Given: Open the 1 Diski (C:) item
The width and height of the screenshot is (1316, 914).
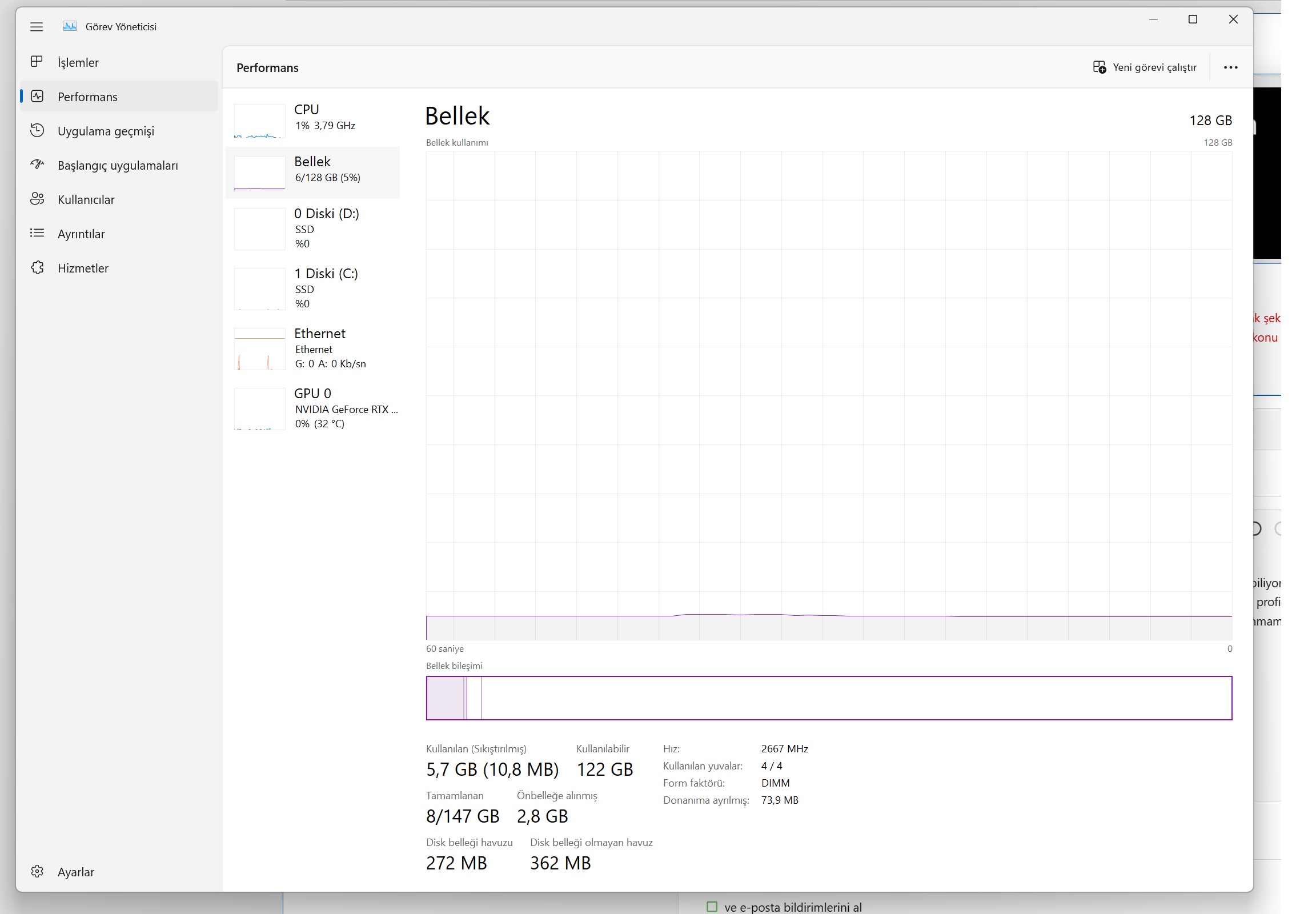Looking at the screenshot, I should pyautogui.click(x=312, y=288).
